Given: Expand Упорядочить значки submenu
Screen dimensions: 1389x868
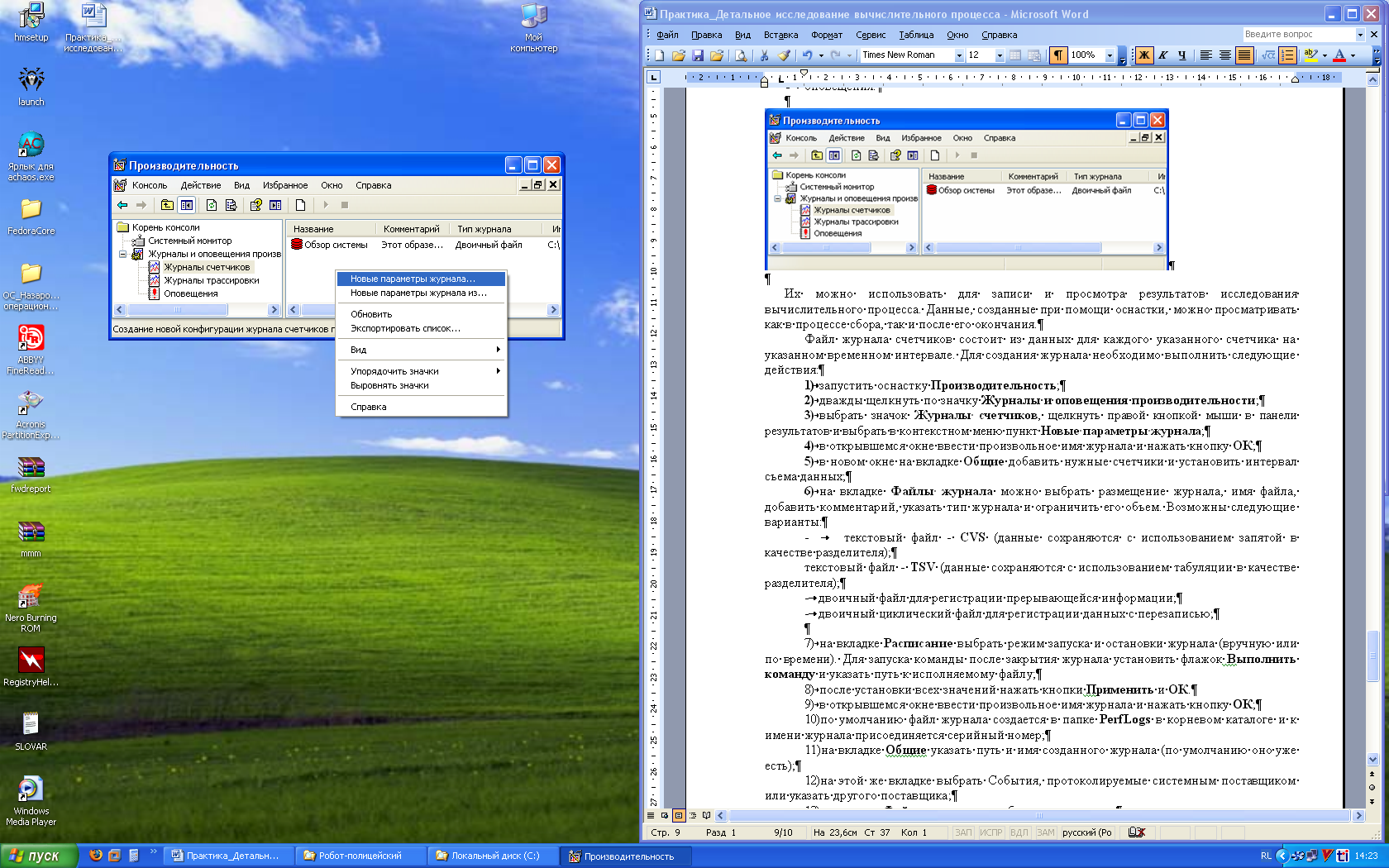Looking at the screenshot, I should pos(421,371).
